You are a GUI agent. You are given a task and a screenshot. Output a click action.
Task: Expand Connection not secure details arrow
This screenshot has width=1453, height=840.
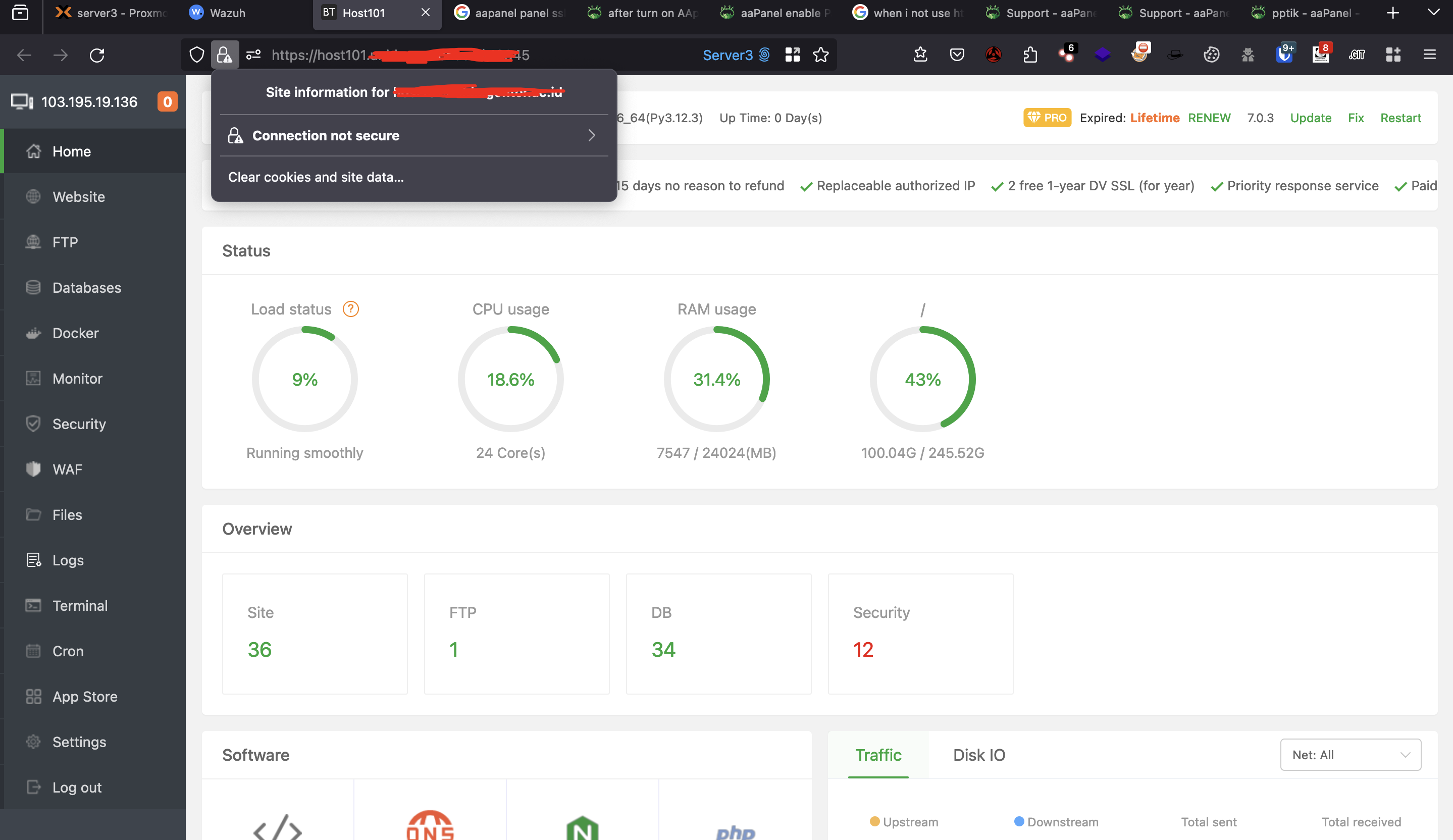click(591, 135)
